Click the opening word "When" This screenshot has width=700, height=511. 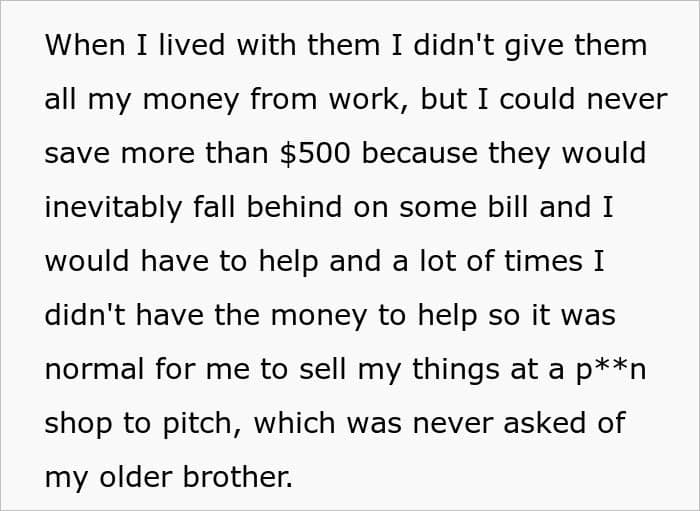[x=81, y=46]
